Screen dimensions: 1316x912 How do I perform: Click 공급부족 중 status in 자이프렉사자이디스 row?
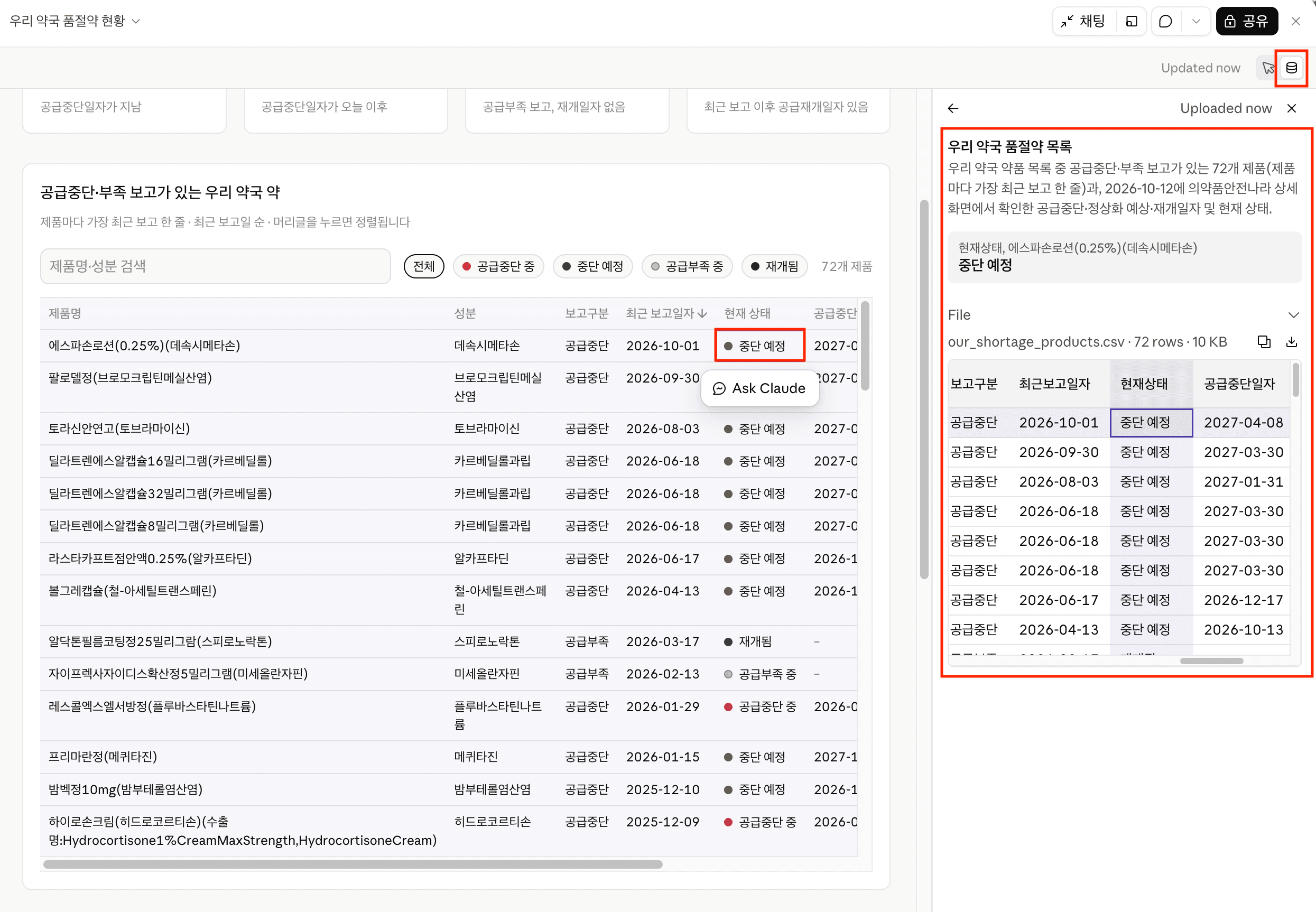click(759, 674)
